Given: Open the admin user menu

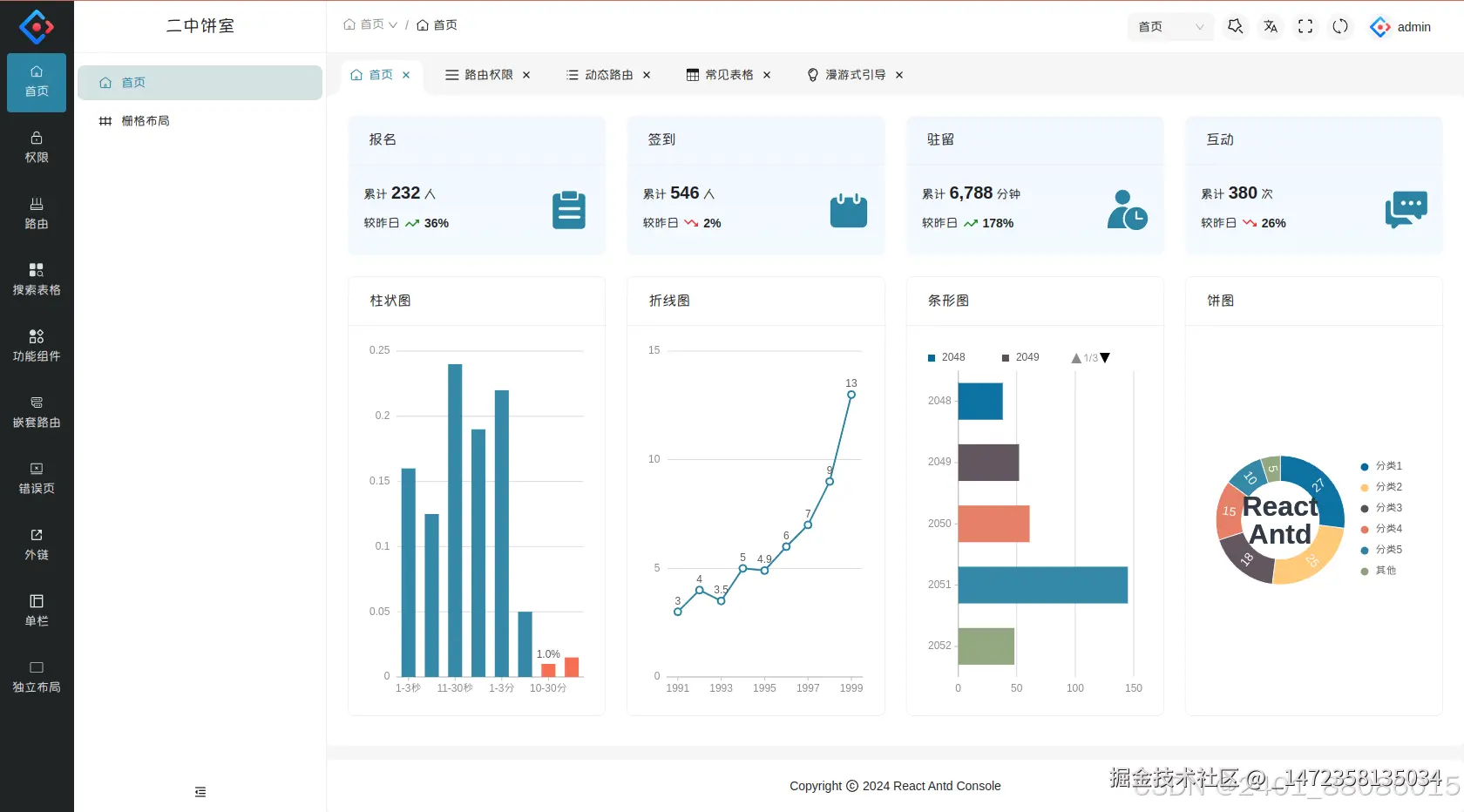Looking at the screenshot, I should (x=1400, y=27).
